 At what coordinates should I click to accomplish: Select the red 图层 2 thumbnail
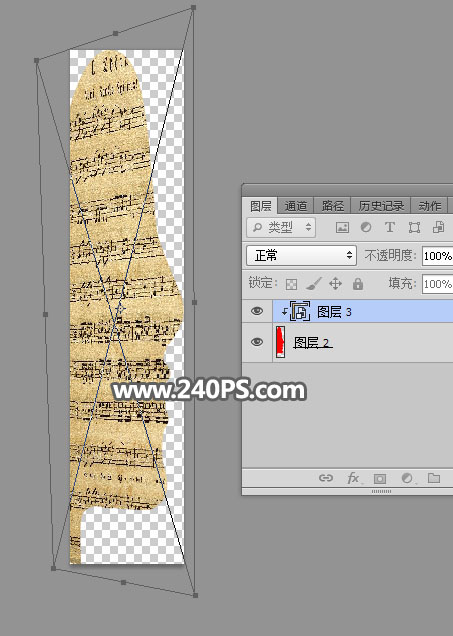[x=280, y=342]
